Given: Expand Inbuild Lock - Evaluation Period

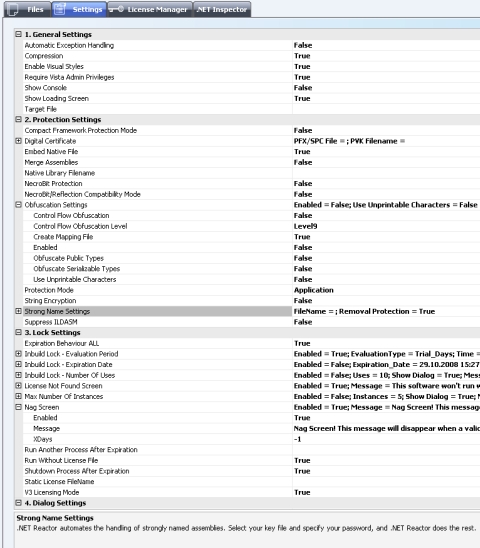Looking at the screenshot, I should [19, 353].
